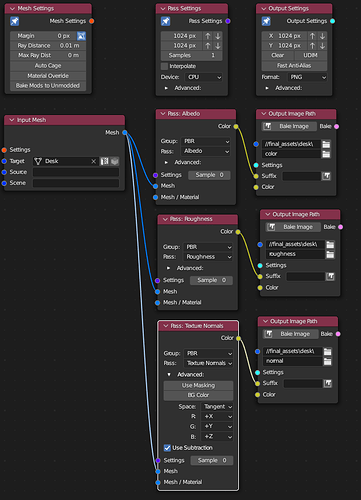Click the Source field in Input Mesh

pos(76,172)
